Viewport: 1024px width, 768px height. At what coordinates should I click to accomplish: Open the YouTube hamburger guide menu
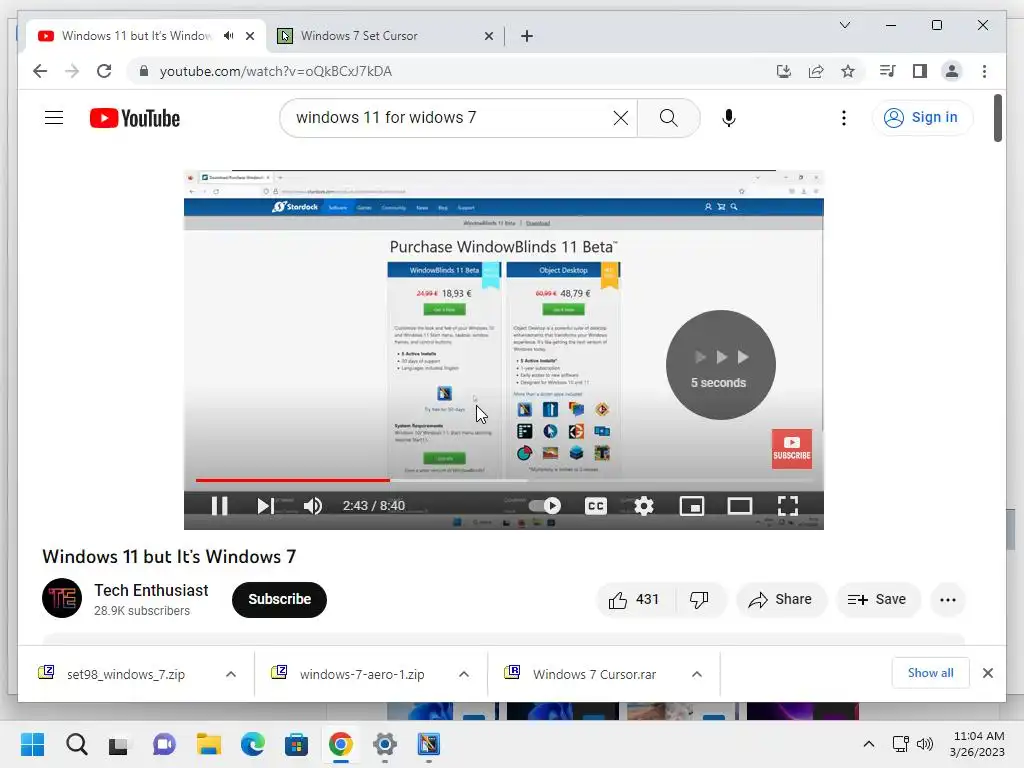tap(54, 118)
